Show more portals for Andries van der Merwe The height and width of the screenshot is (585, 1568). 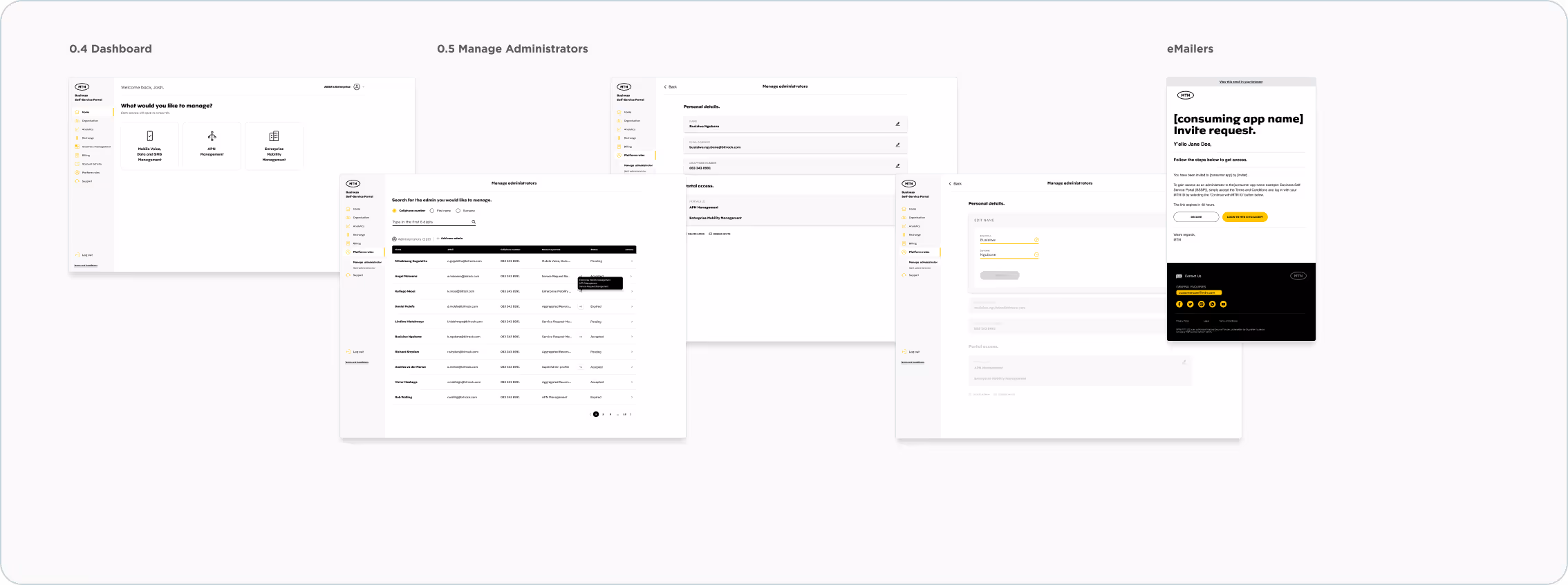pyautogui.click(x=581, y=367)
